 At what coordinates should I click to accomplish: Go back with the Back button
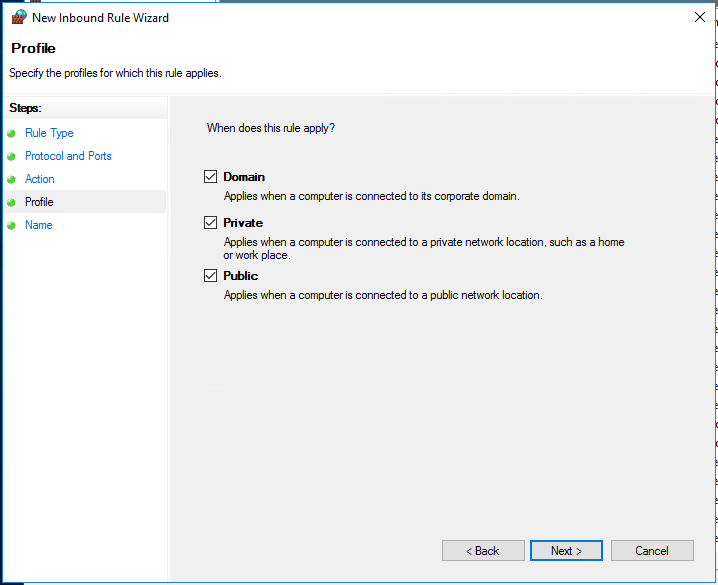click(483, 551)
